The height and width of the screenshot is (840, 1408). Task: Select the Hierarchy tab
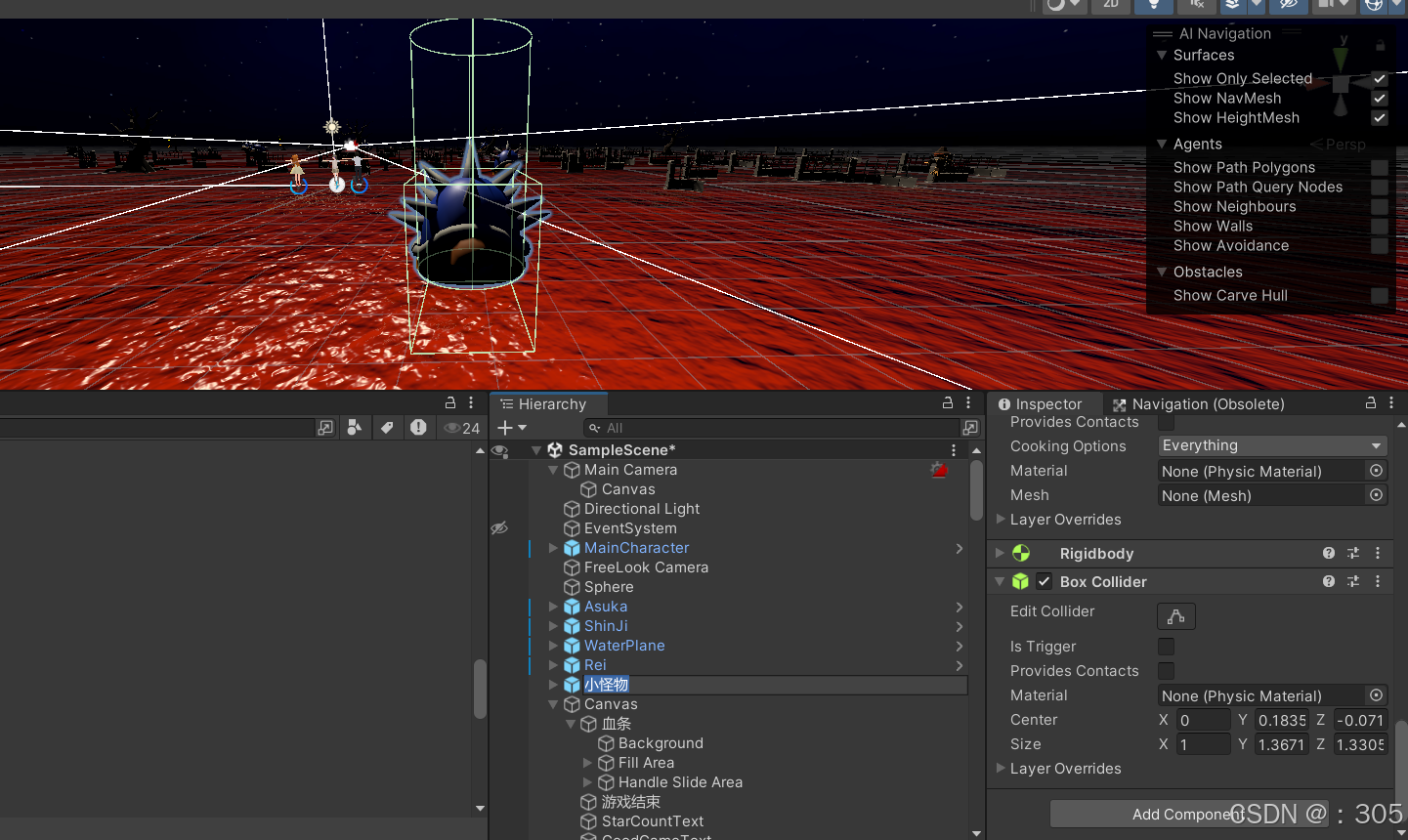tap(548, 403)
